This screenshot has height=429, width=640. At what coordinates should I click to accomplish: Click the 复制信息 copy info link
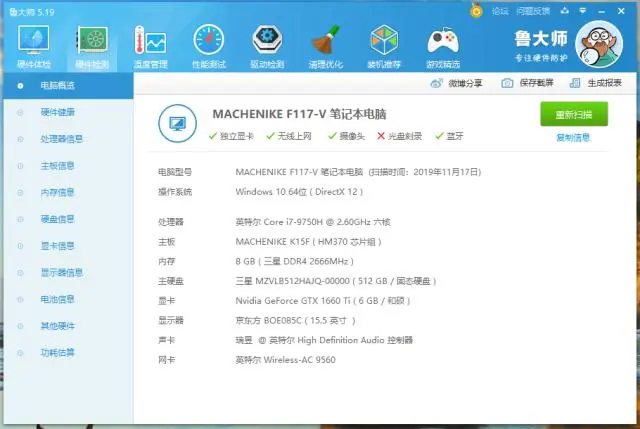click(573, 138)
